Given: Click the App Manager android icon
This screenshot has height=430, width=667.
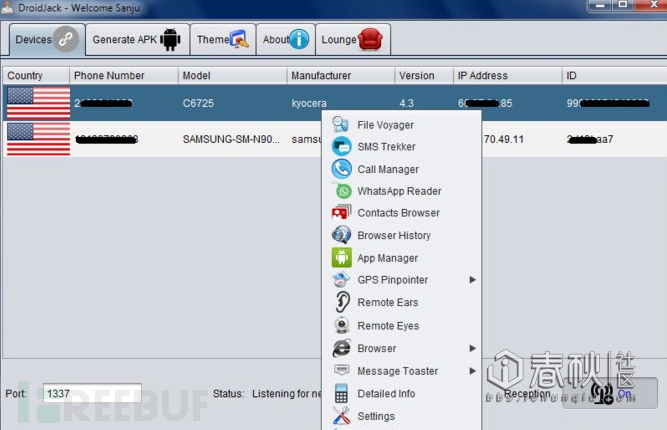Looking at the screenshot, I should click(342, 258).
